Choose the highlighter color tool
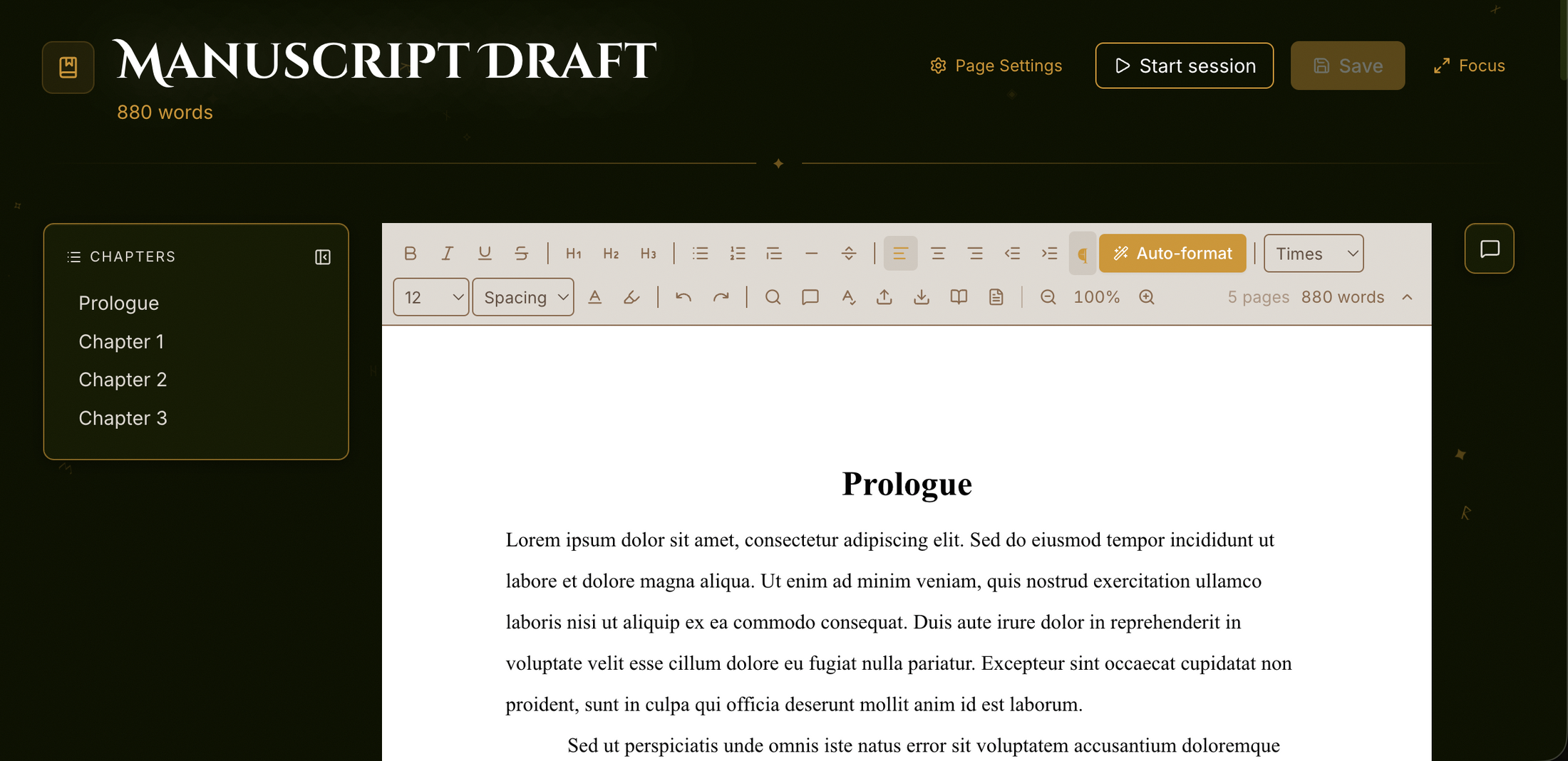 click(631, 297)
